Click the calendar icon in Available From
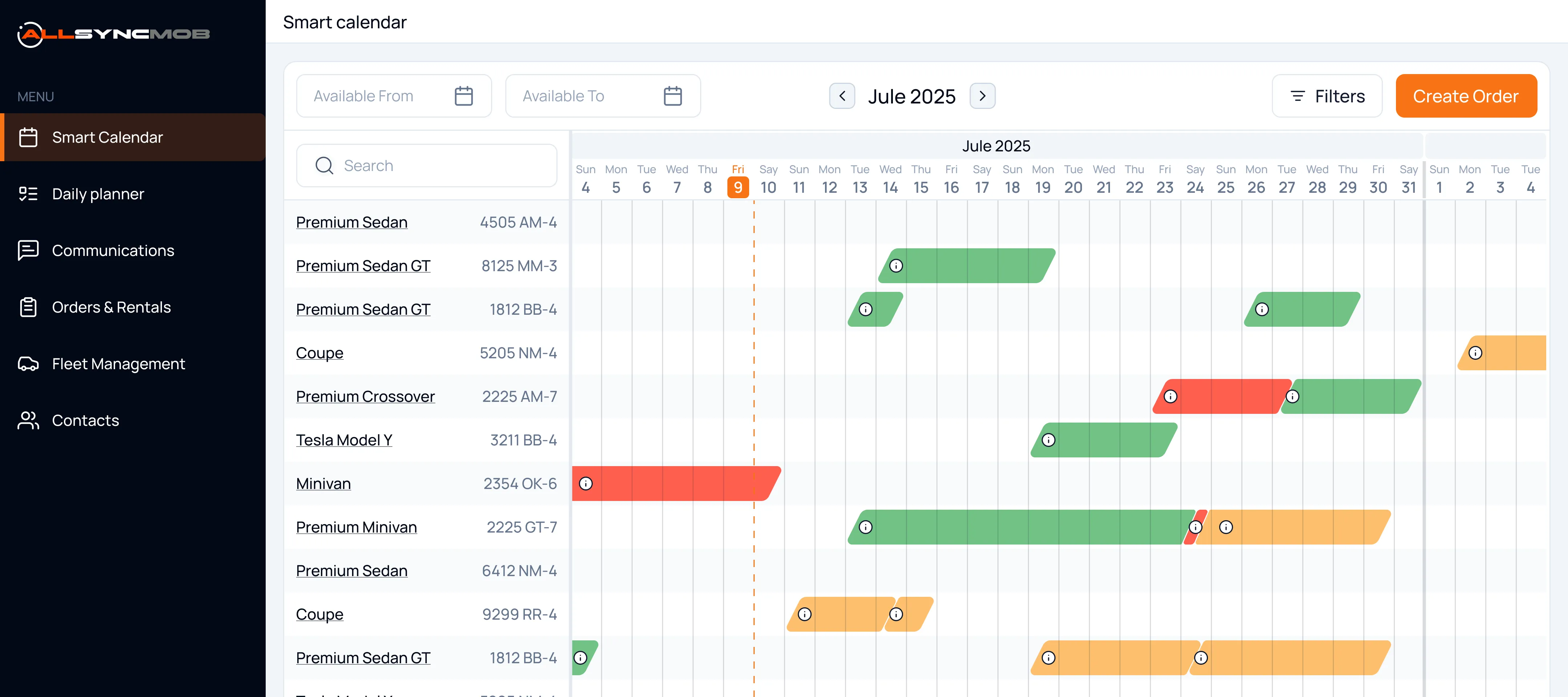Screen dimensions: 1568x697 [463, 96]
